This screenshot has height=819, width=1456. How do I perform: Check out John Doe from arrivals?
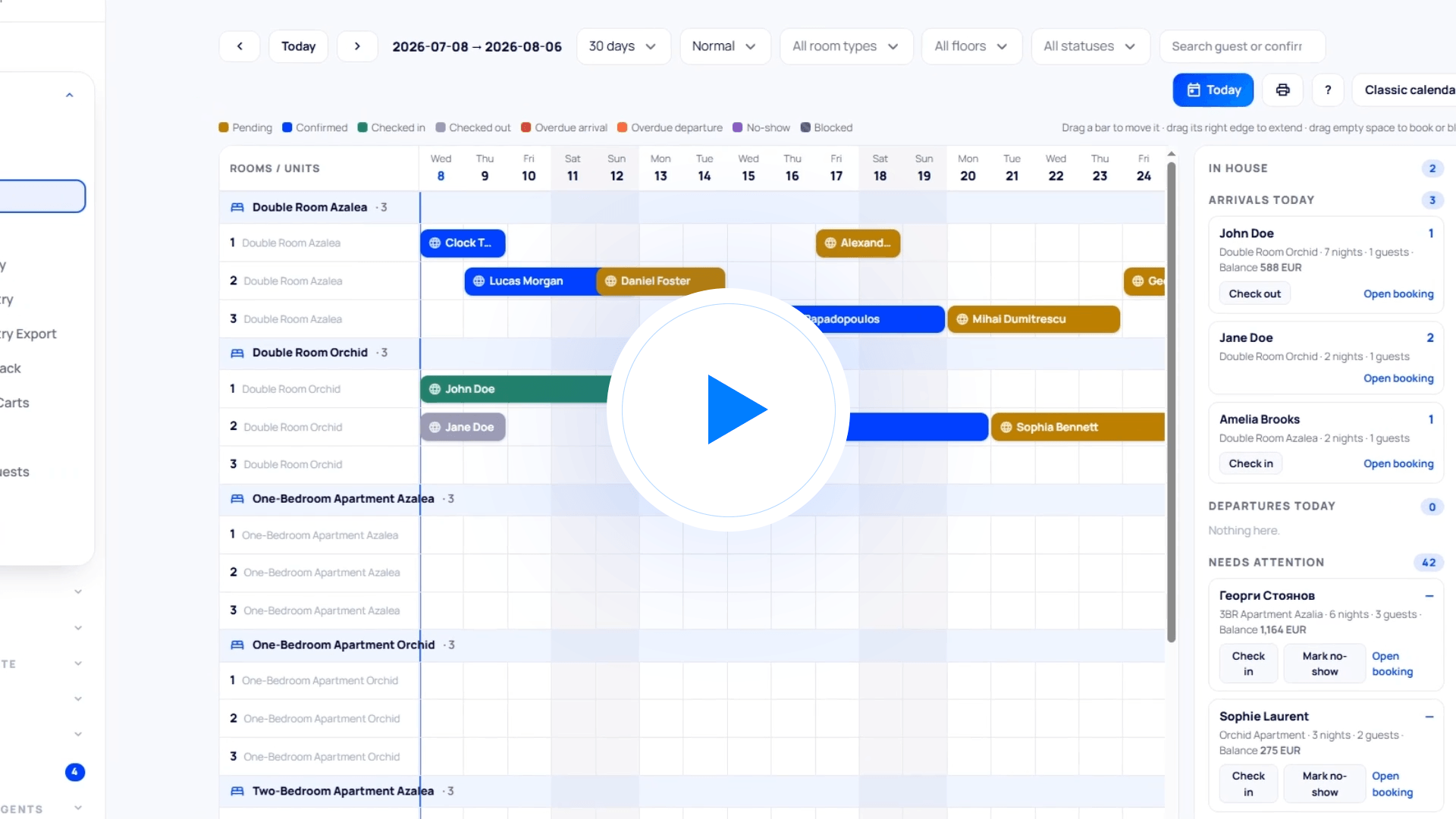[x=1254, y=293]
